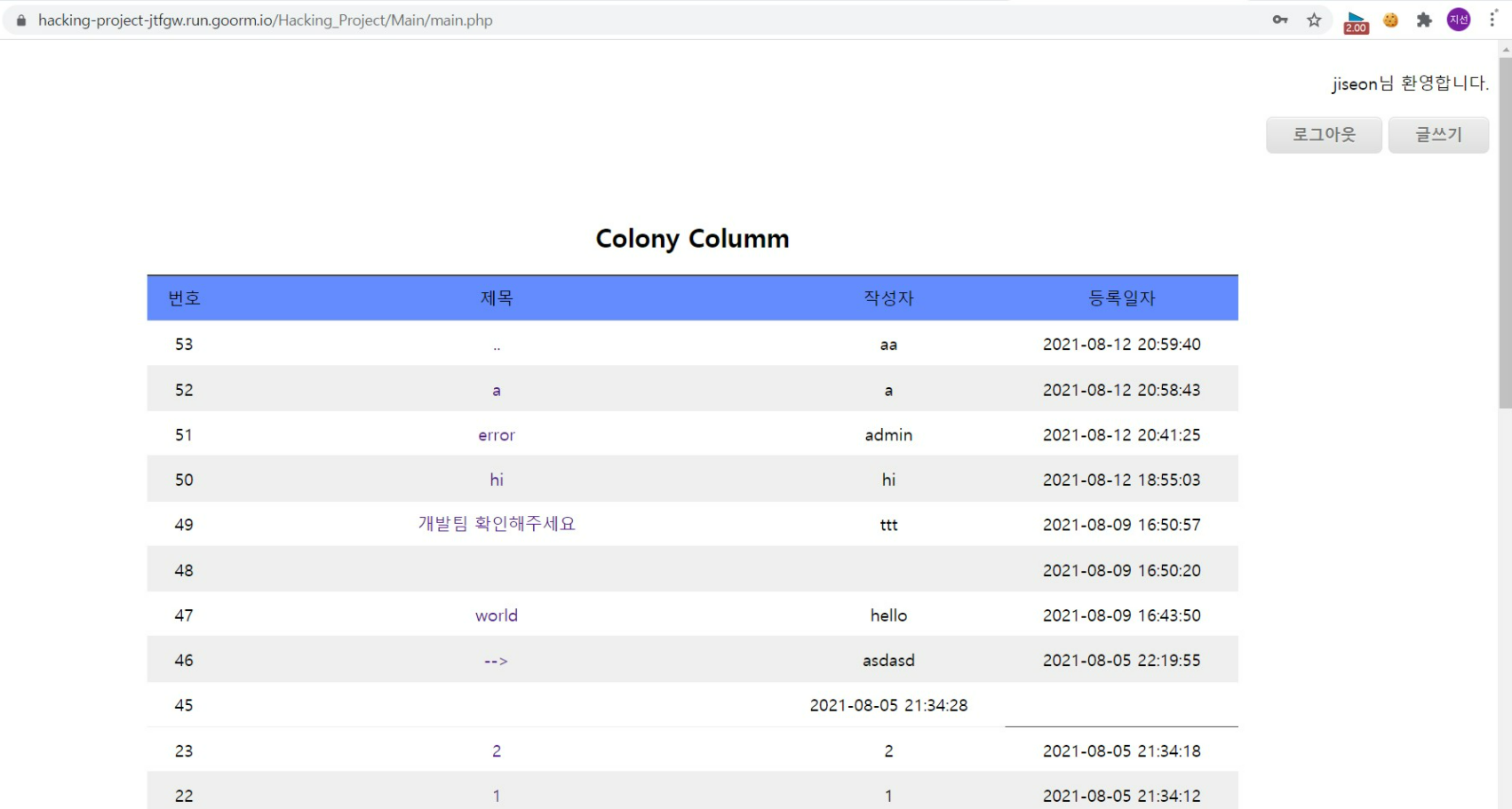Click the vertical page scrollbar thumb
This screenshot has height=809, width=1512.
tap(1505, 233)
